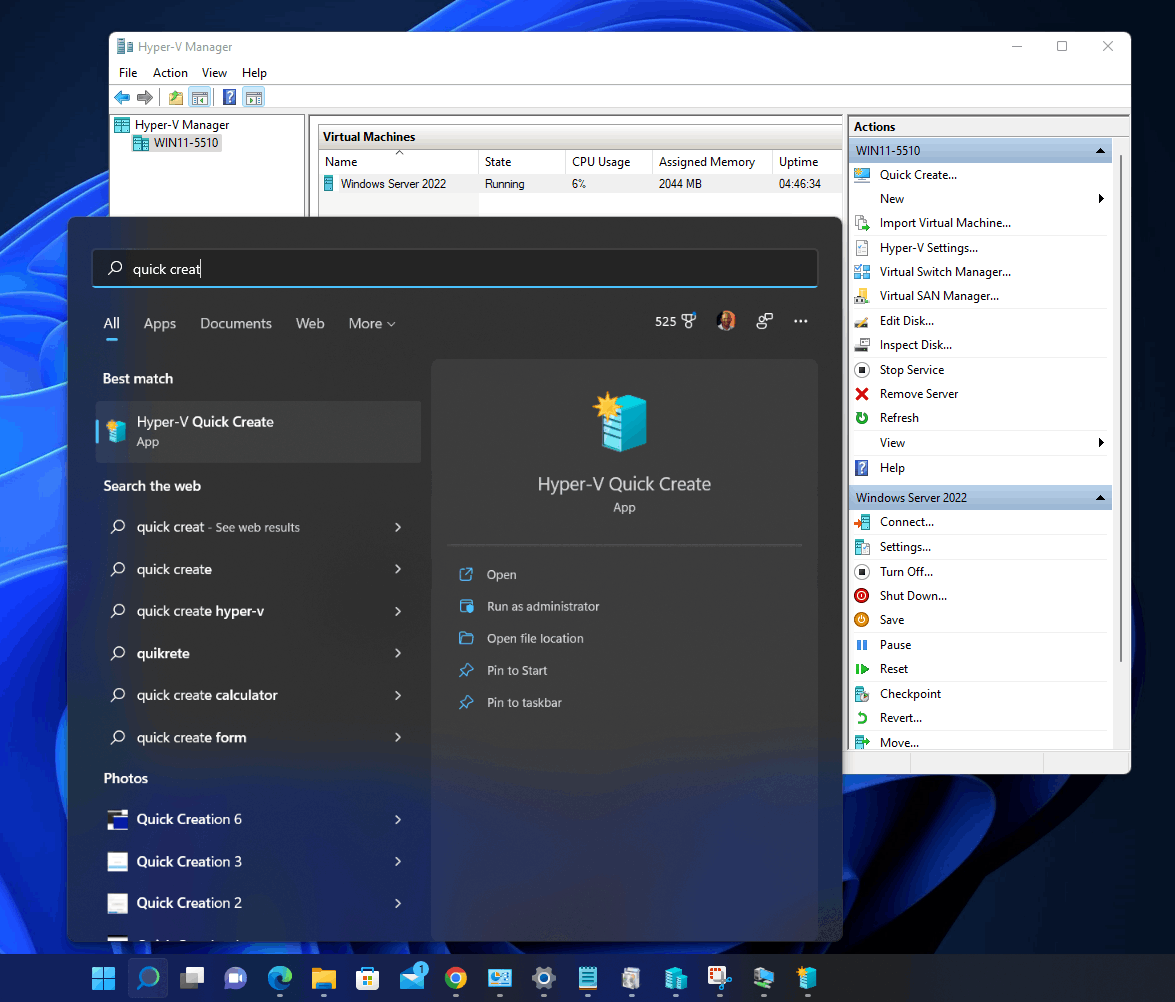The image size is (1175, 1002).
Task: Open the More dropdown in search filters
Action: pyautogui.click(x=372, y=323)
